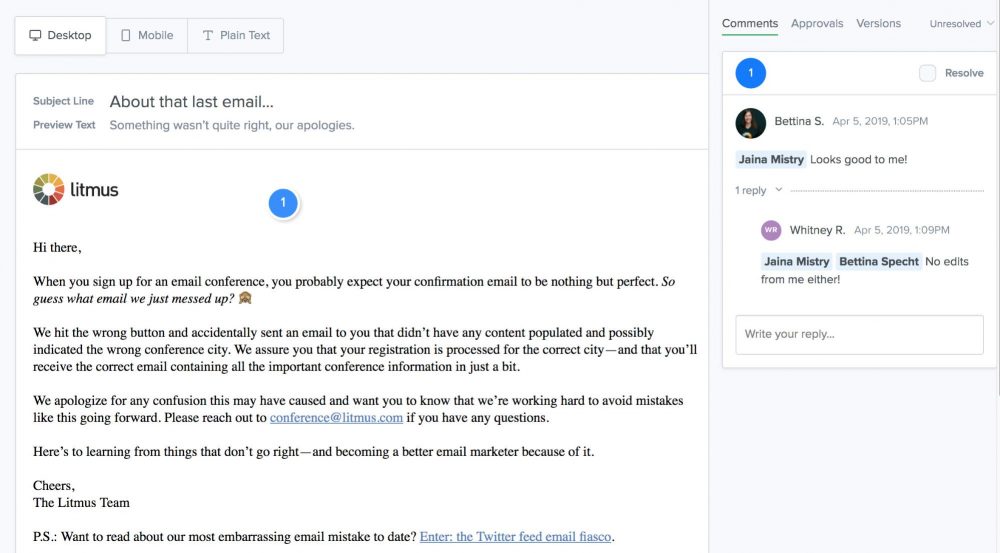Image resolution: width=1000 pixels, height=553 pixels.
Task: Click Bettina S. profile avatar
Action: point(751,123)
